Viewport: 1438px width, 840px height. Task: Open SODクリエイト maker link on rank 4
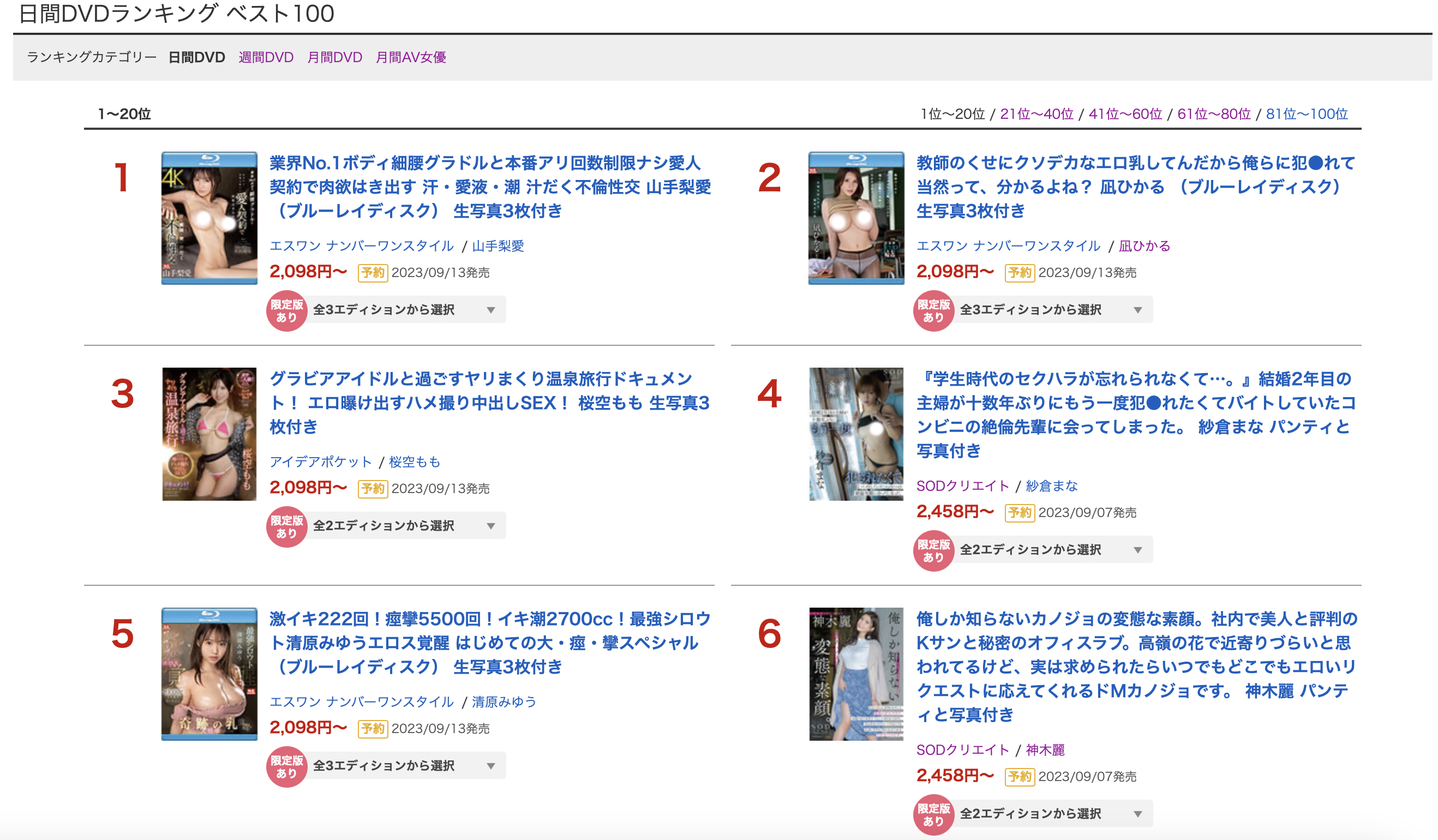[963, 485]
